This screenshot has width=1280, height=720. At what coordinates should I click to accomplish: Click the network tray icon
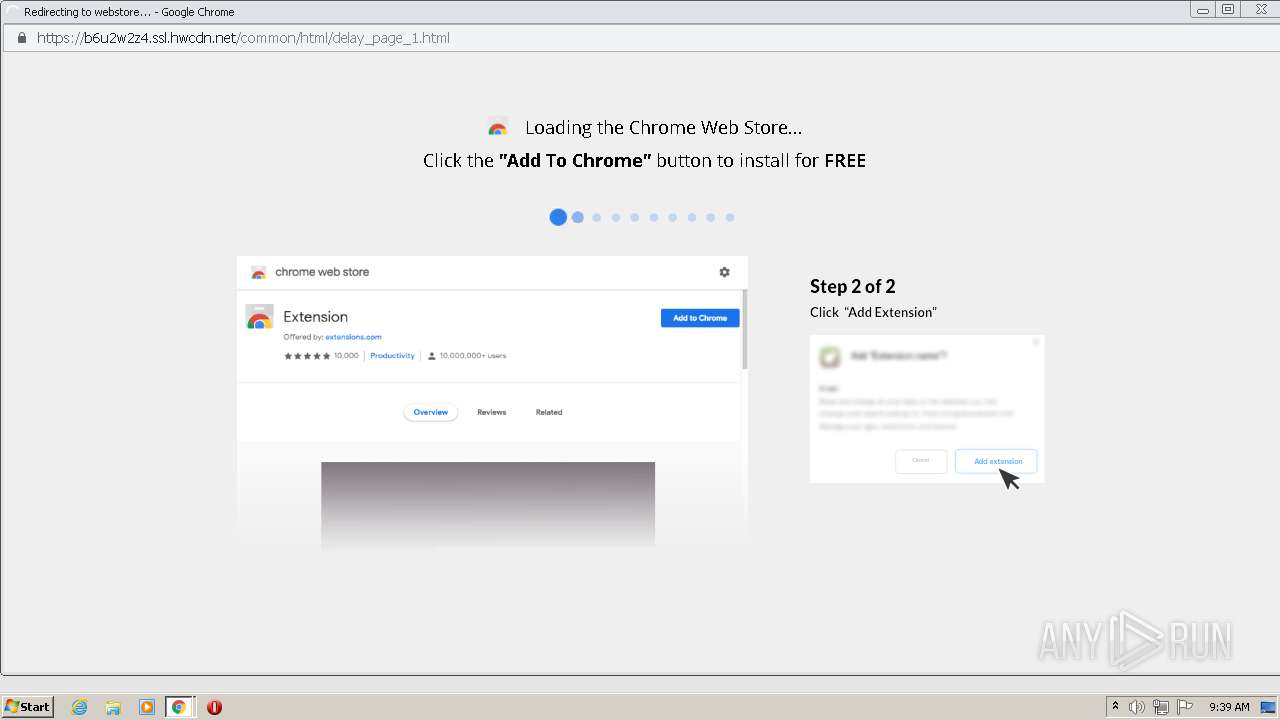[1161, 707]
